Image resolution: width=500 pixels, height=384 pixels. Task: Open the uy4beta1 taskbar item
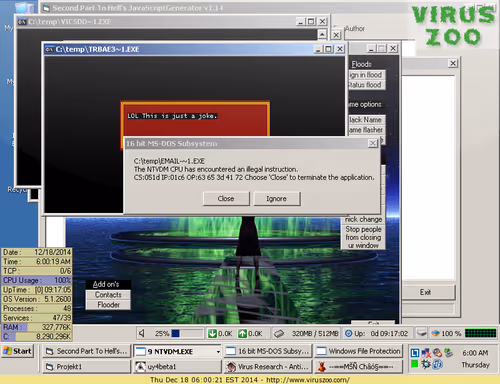coord(177,367)
